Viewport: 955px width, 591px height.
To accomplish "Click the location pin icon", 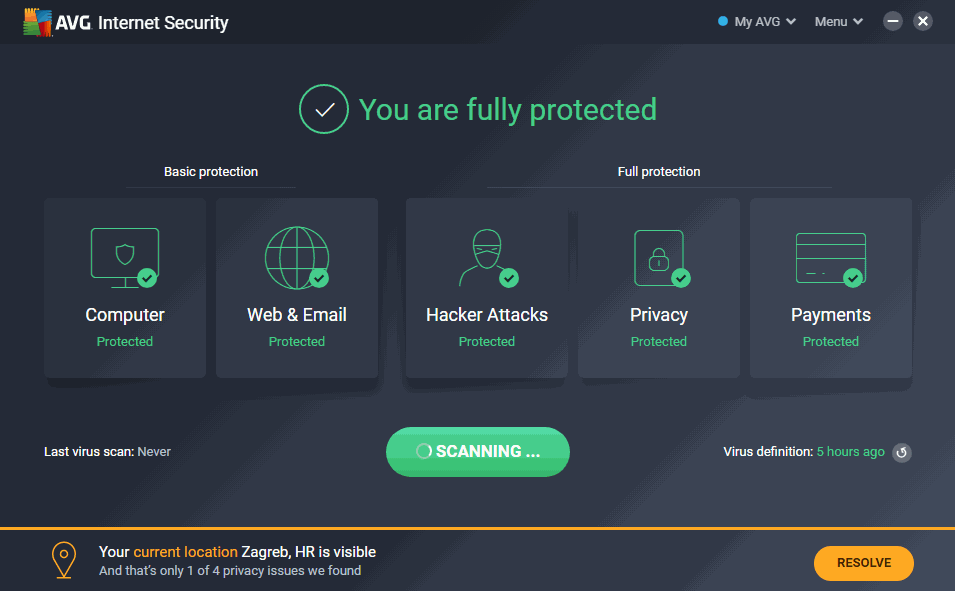I will pos(64,560).
